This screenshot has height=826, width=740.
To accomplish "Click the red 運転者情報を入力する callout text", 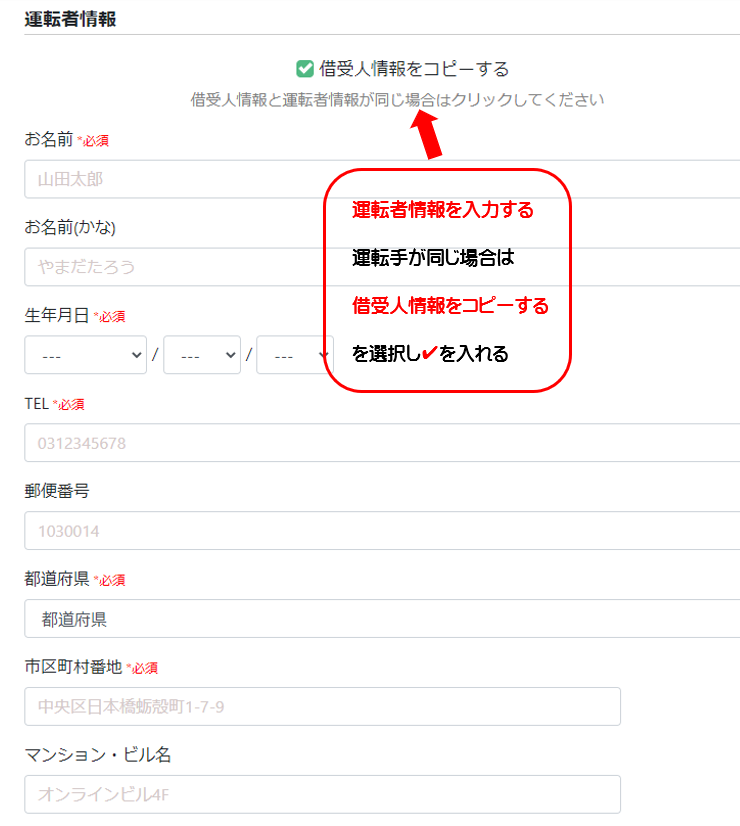I will click(x=443, y=210).
